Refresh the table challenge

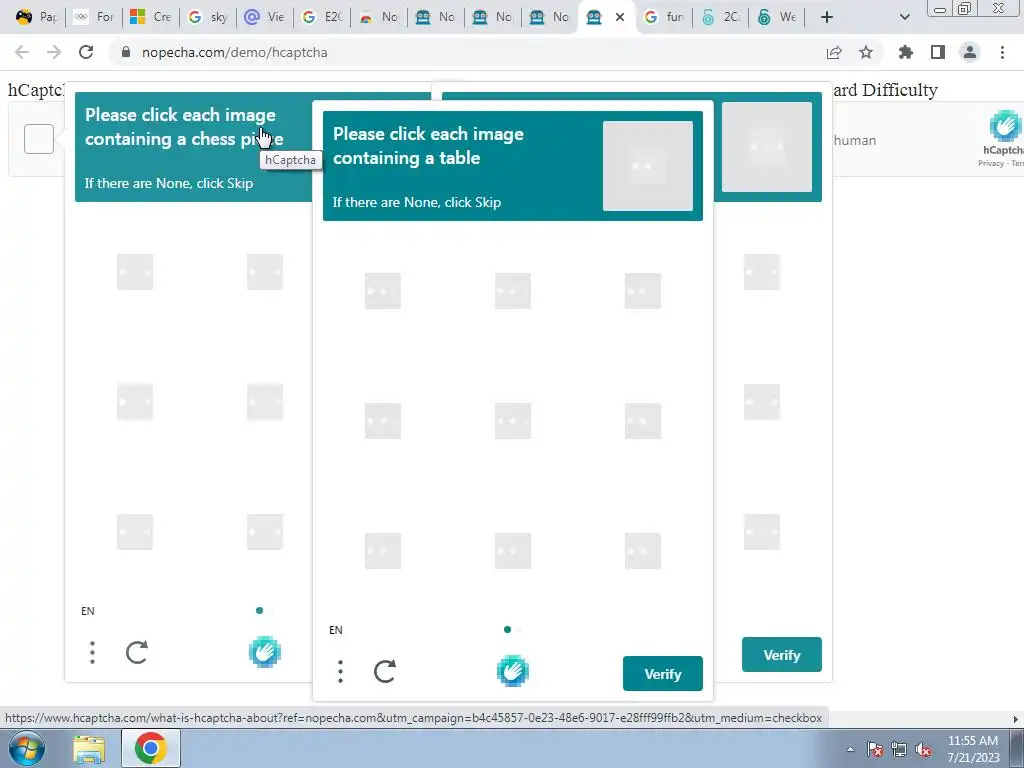(x=385, y=671)
